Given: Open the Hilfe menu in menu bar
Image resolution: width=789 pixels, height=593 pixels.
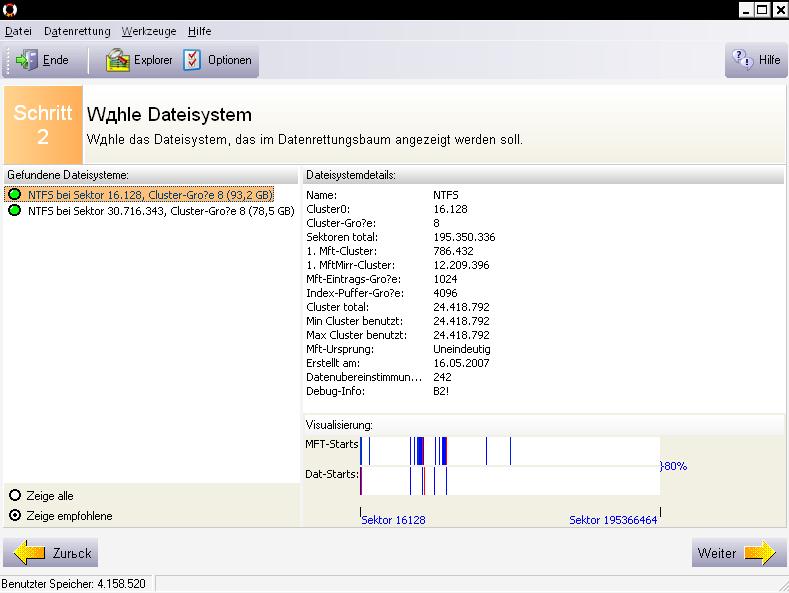Looking at the screenshot, I should pyautogui.click(x=199, y=31).
